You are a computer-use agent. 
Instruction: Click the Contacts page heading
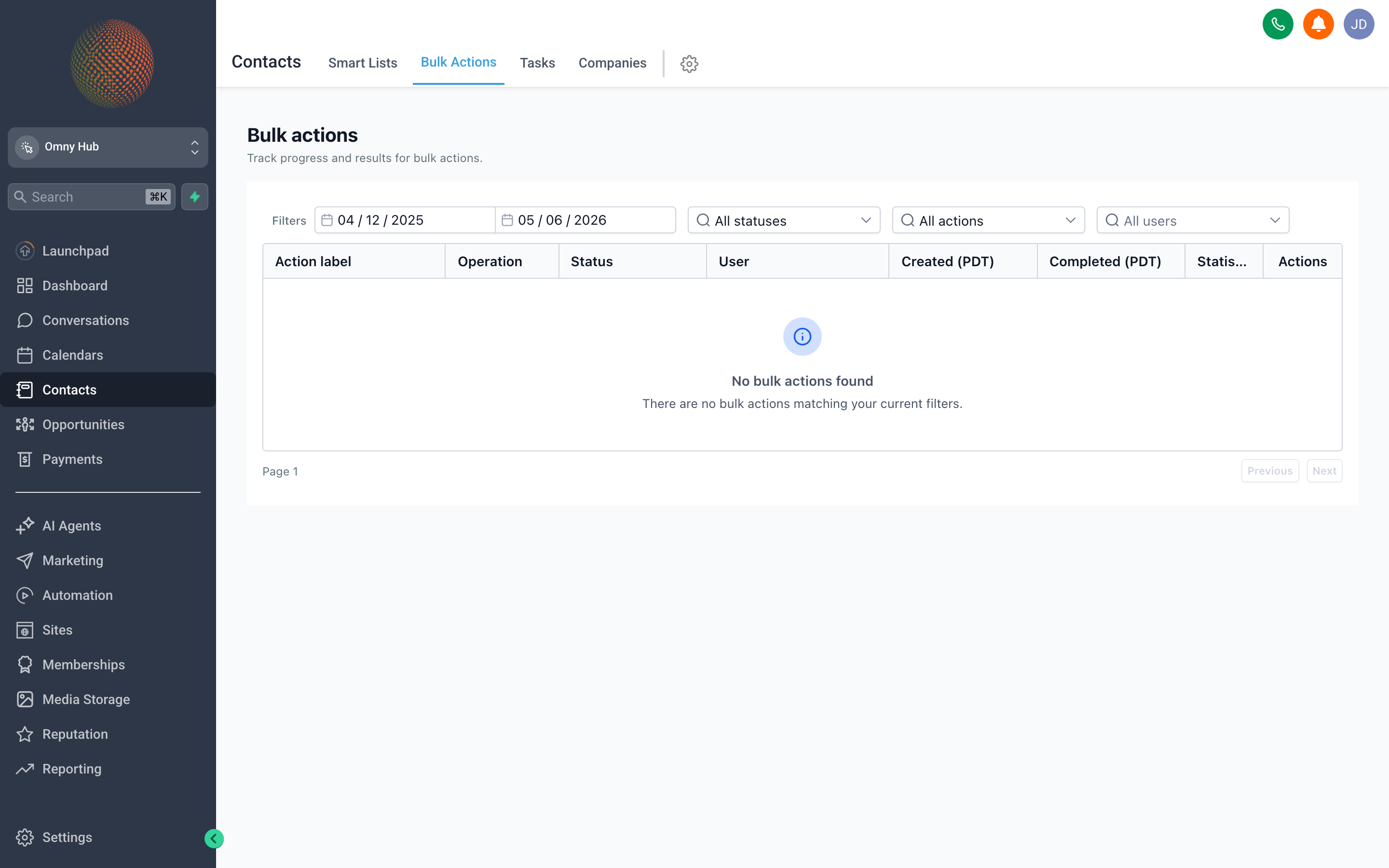coord(266,62)
